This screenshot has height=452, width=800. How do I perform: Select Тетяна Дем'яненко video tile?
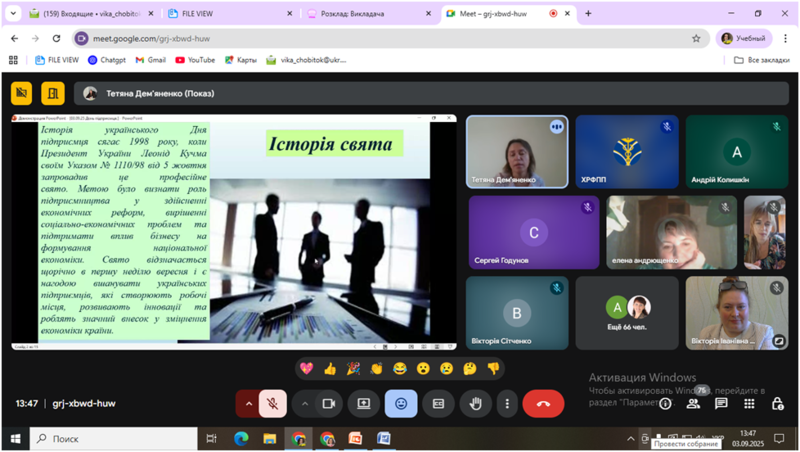pyautogui.click(x=517, y=152)
